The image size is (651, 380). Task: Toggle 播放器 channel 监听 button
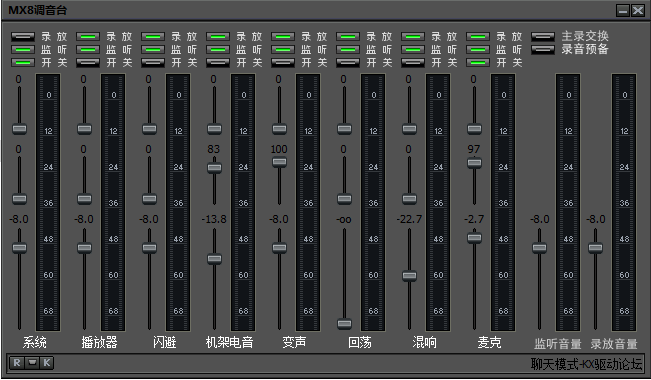(x=88, y=50)
